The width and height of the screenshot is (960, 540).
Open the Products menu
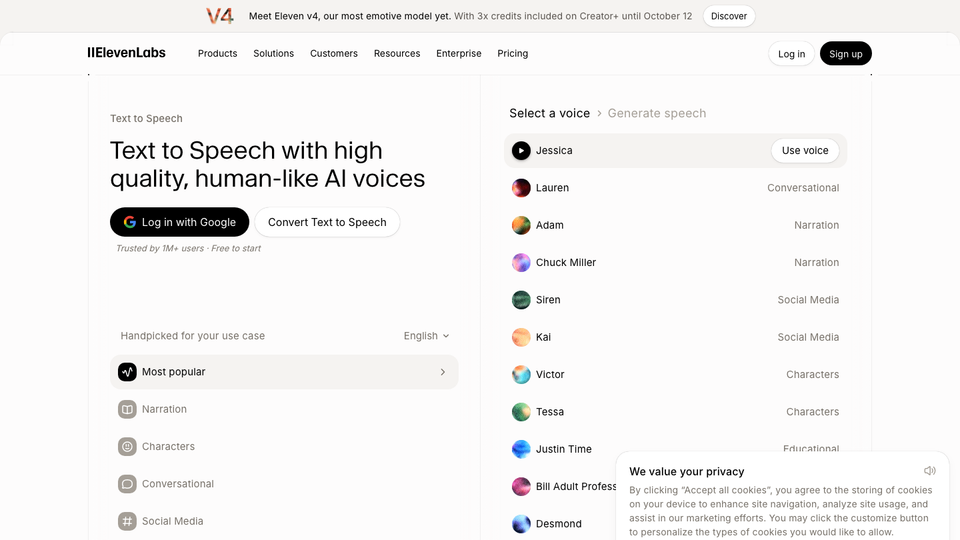coord(217,54)
